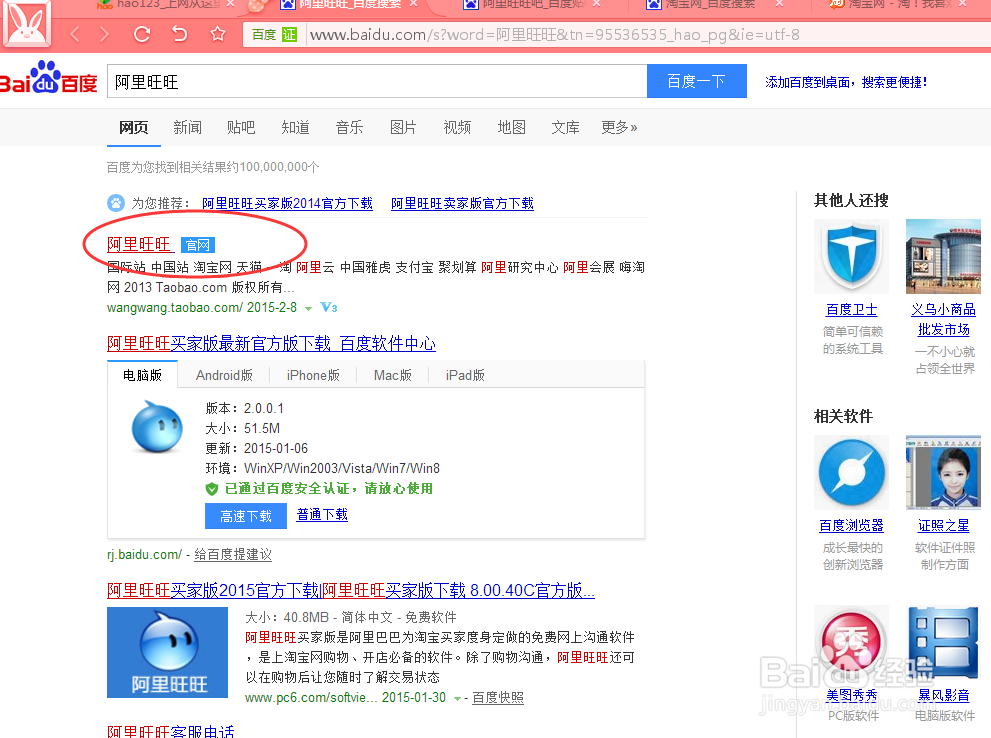Open 阿里旺旺买家版最新官方版下载 result

click(x=271, y=344)
